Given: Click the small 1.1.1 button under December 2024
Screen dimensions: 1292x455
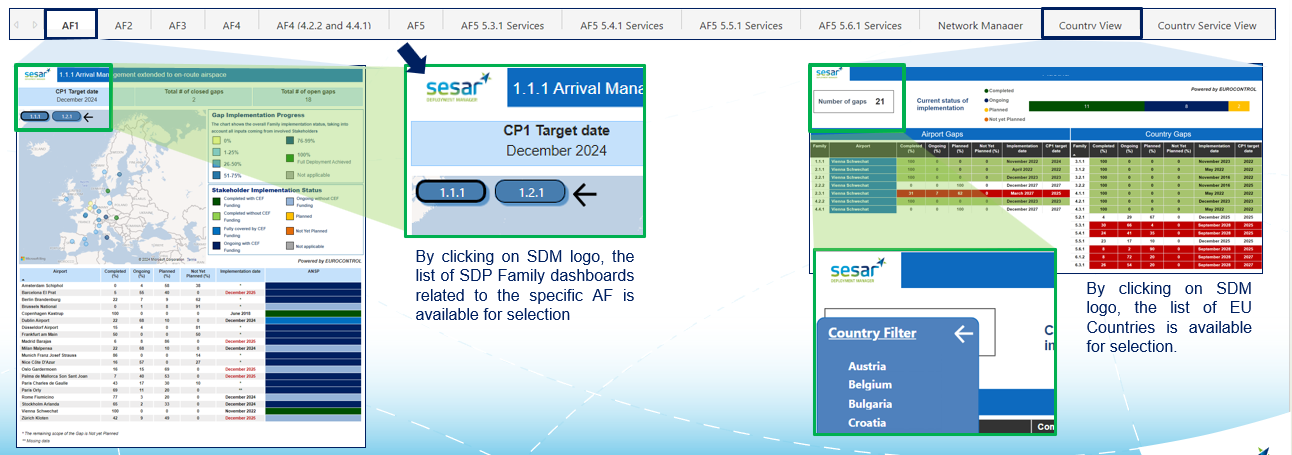Looking at the screenshot, I should pyautogui.click(x=34, y=117).
